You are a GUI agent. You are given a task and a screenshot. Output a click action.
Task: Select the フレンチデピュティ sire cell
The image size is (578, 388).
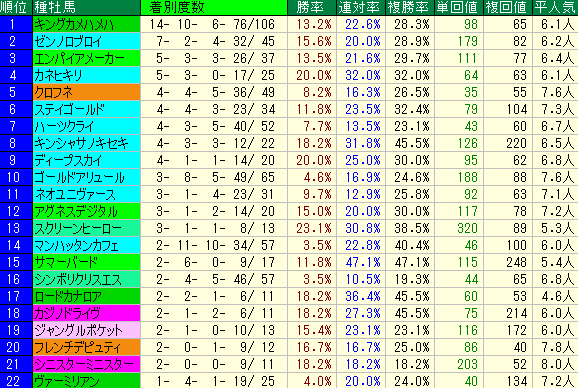[x=86, y=347]
